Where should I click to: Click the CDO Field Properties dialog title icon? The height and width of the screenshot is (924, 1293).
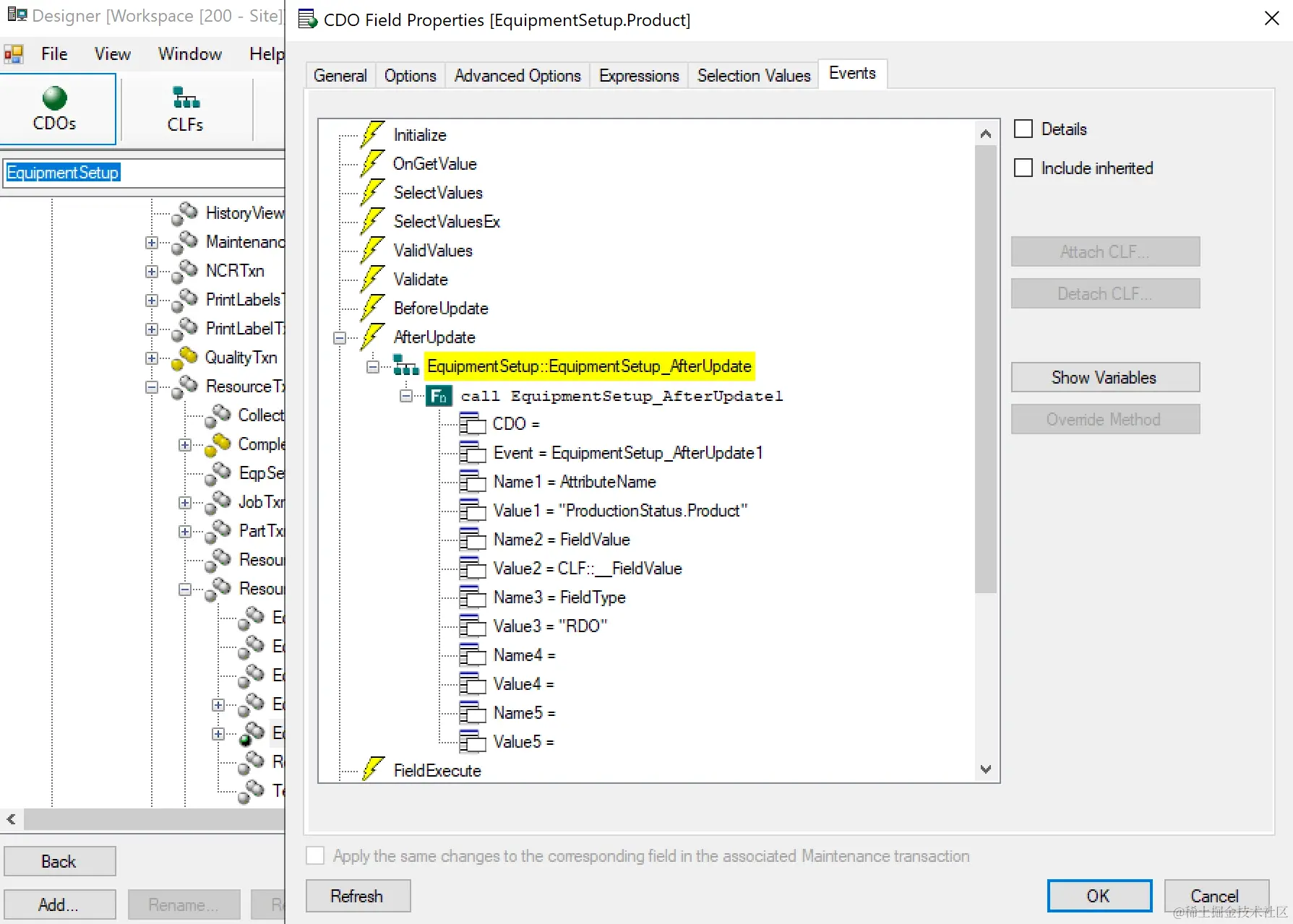coord(308,20)
